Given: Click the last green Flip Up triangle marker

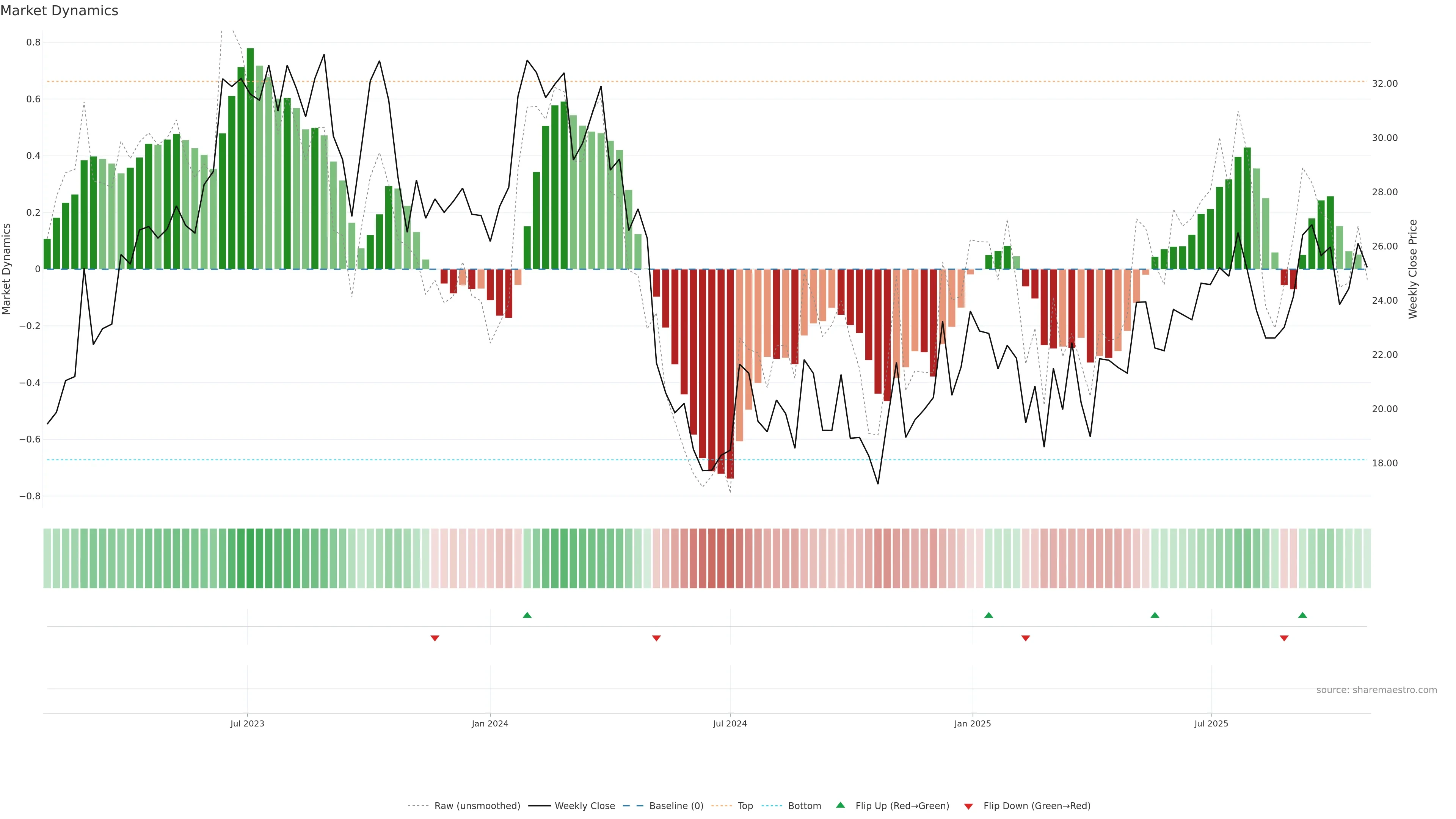Looking at the screenshot, I should click(1302, 615).
